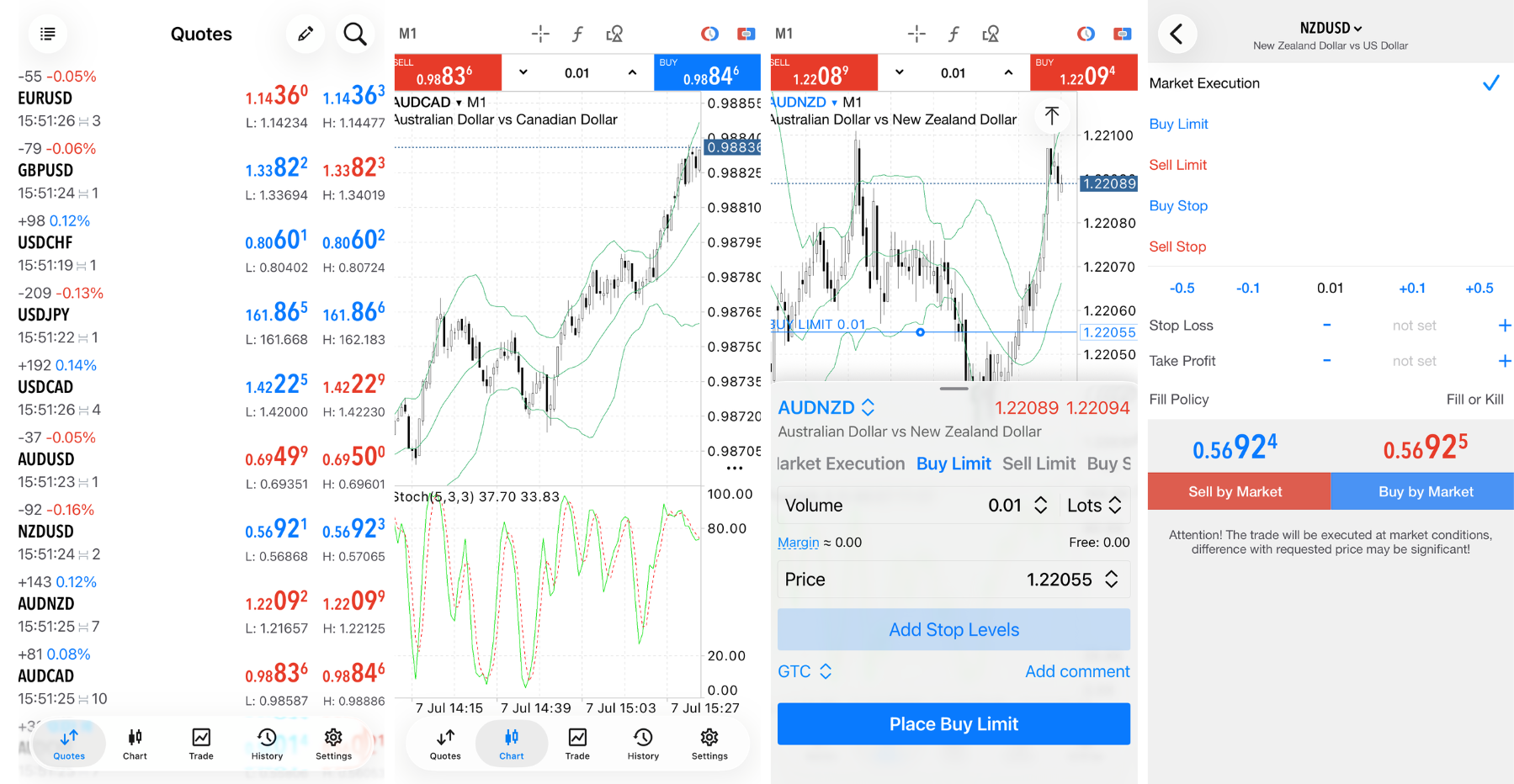1514x784 pixels.
Task: Grab the order panel drag handle
Action: tap(954, 389)
